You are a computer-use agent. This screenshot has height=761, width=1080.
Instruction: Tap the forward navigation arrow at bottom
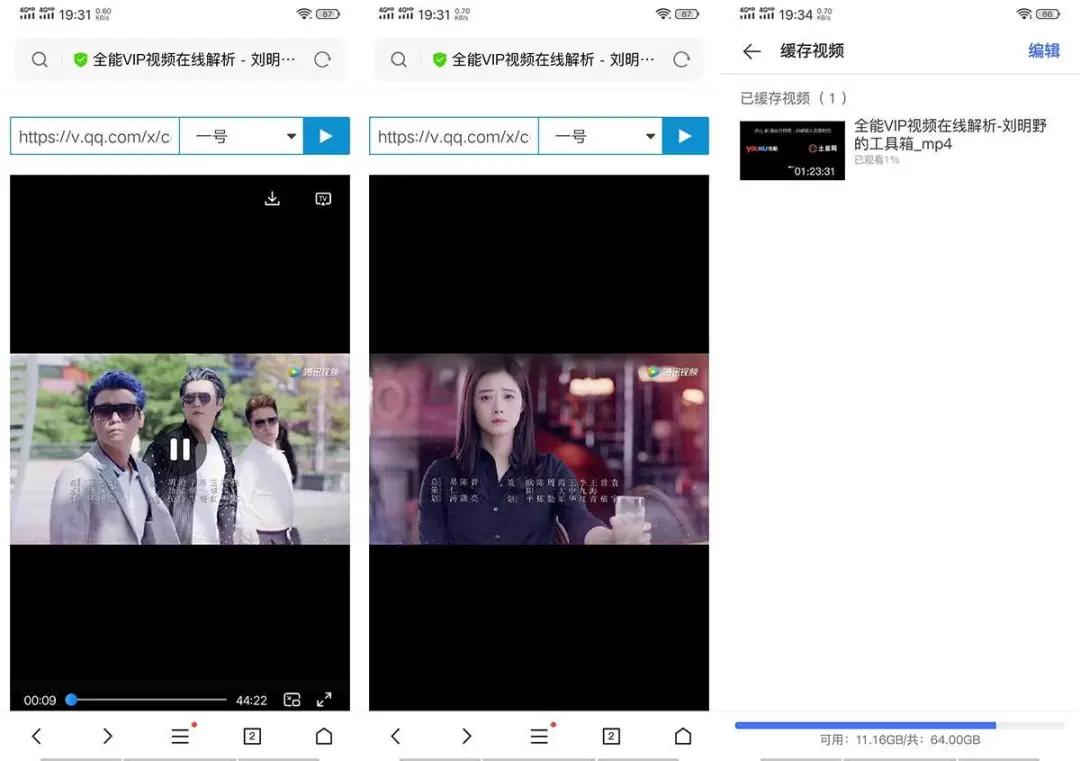[108, 735]
